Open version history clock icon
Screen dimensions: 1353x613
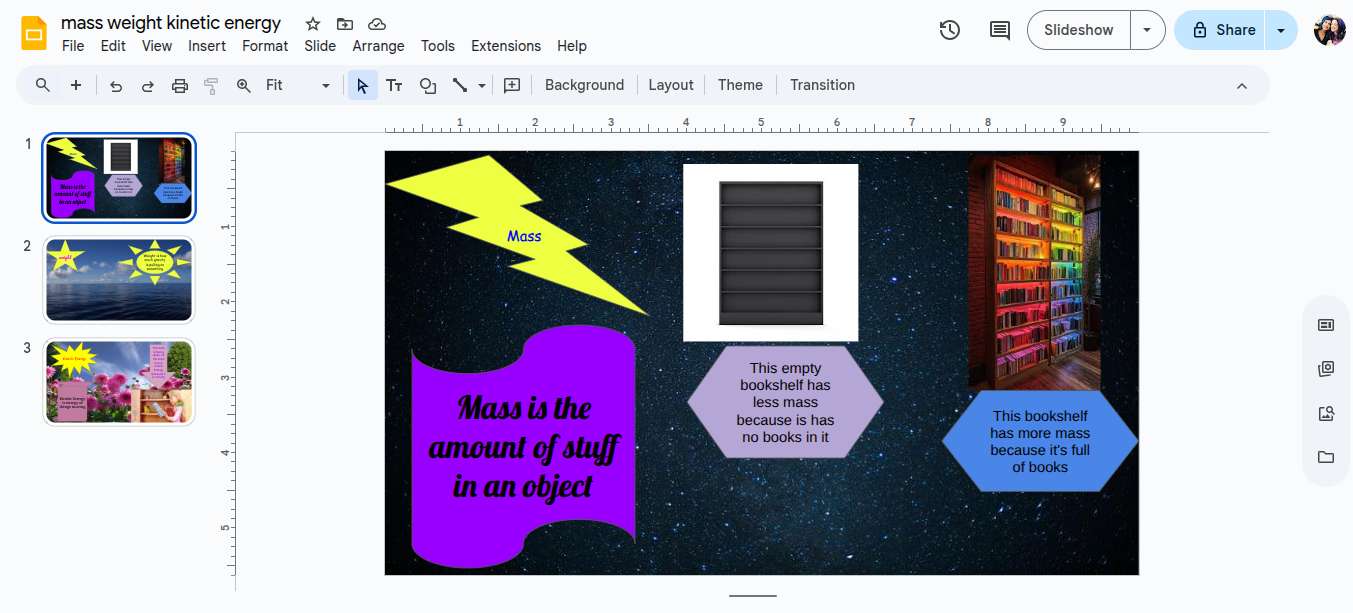point(949,30)
